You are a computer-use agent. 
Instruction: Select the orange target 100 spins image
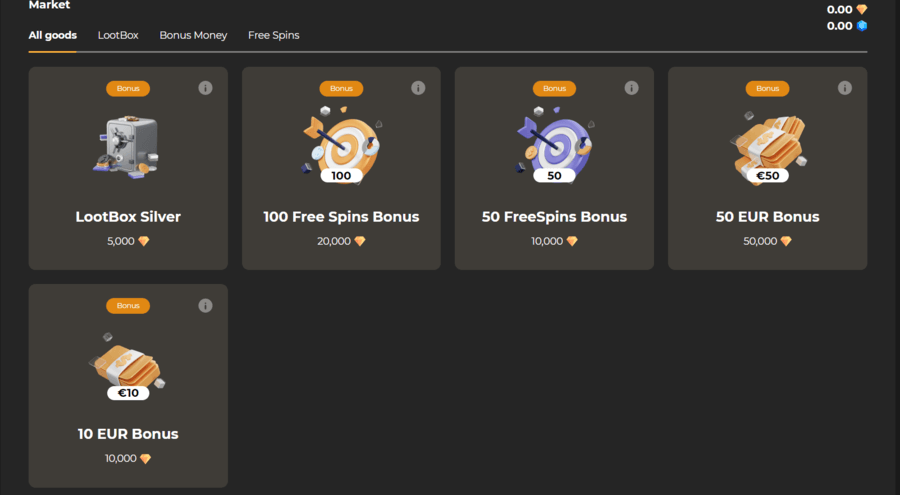coord(342,145)
